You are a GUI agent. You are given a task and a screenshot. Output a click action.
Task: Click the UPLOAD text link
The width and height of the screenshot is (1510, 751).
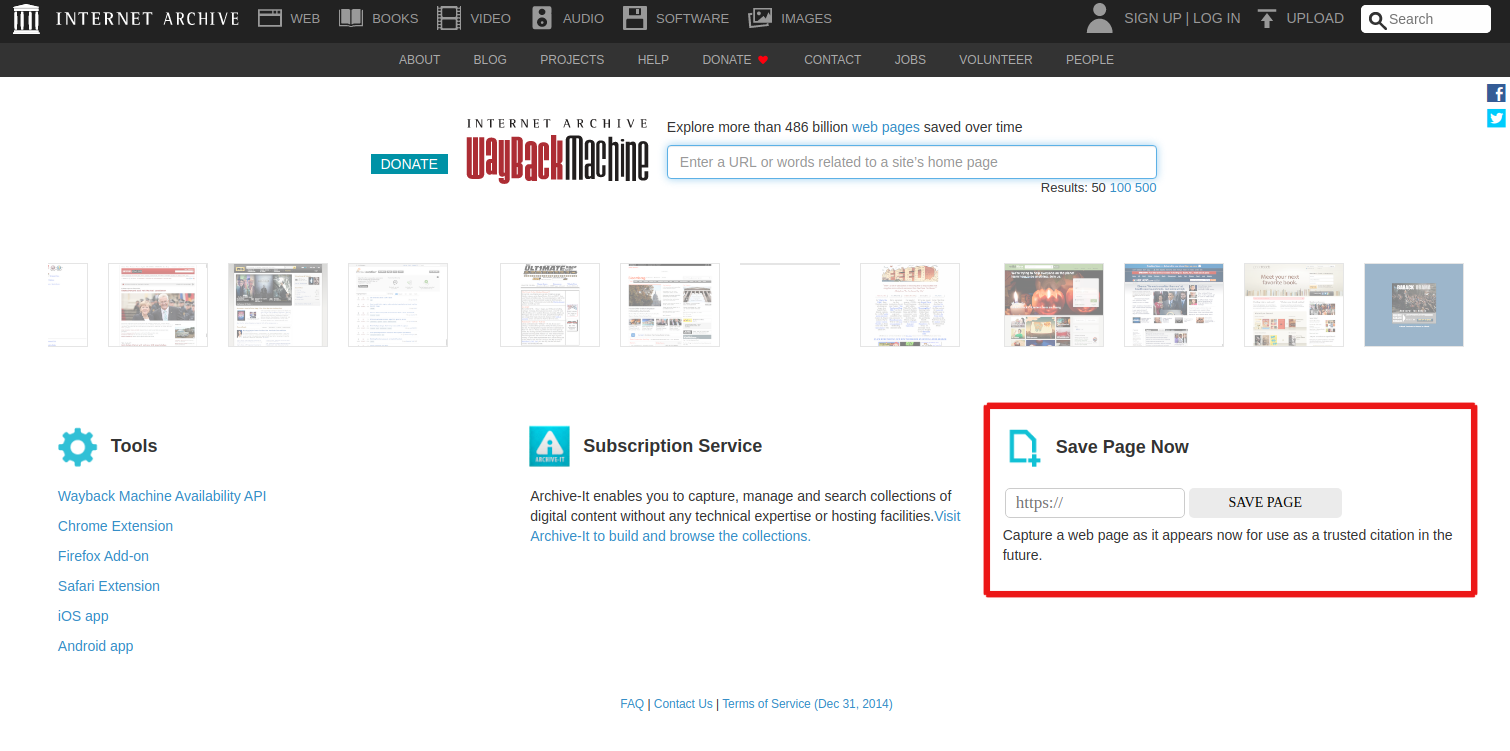pos(1315,18)
